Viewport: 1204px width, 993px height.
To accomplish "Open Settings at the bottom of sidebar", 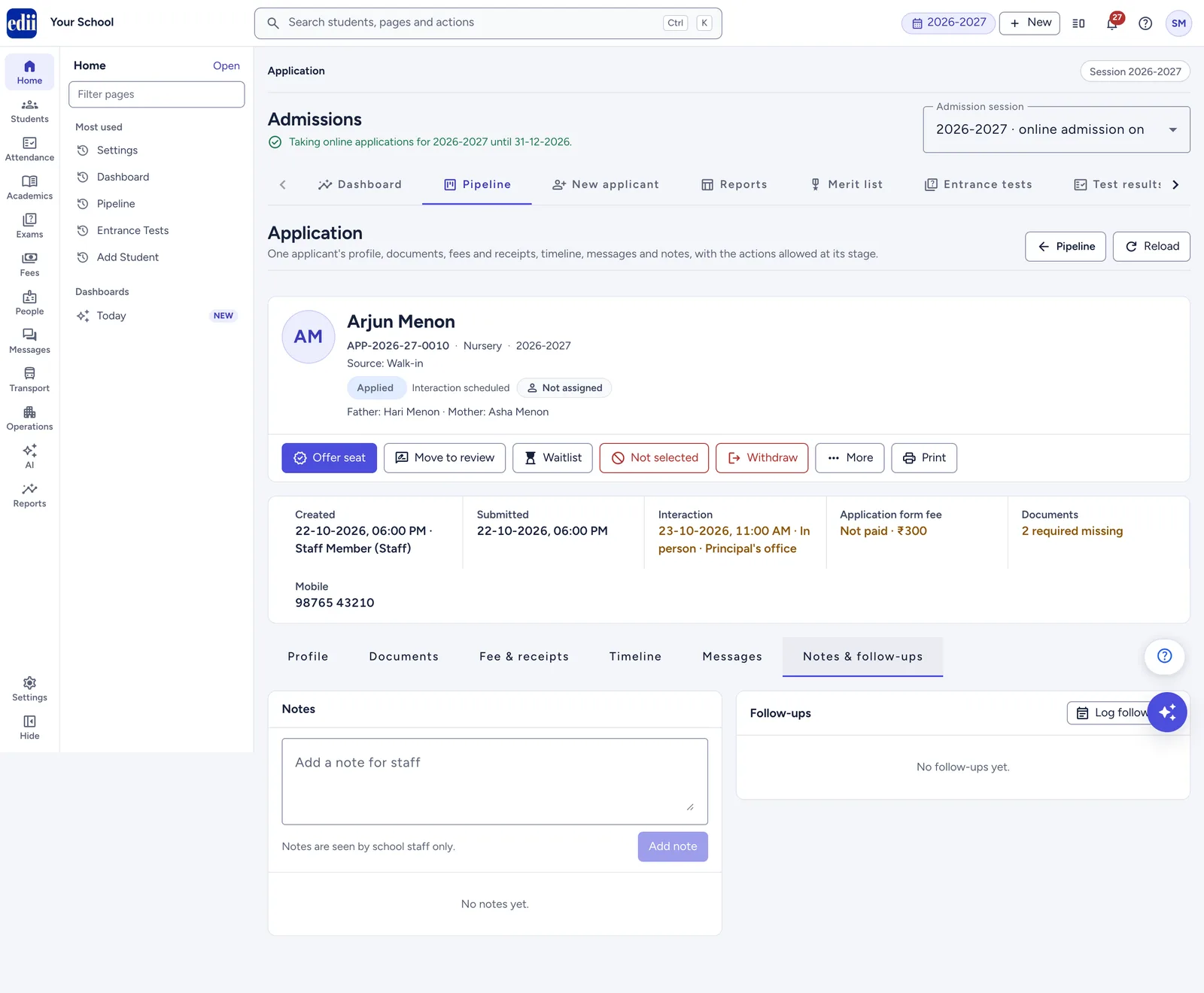I will coord(29,688).
